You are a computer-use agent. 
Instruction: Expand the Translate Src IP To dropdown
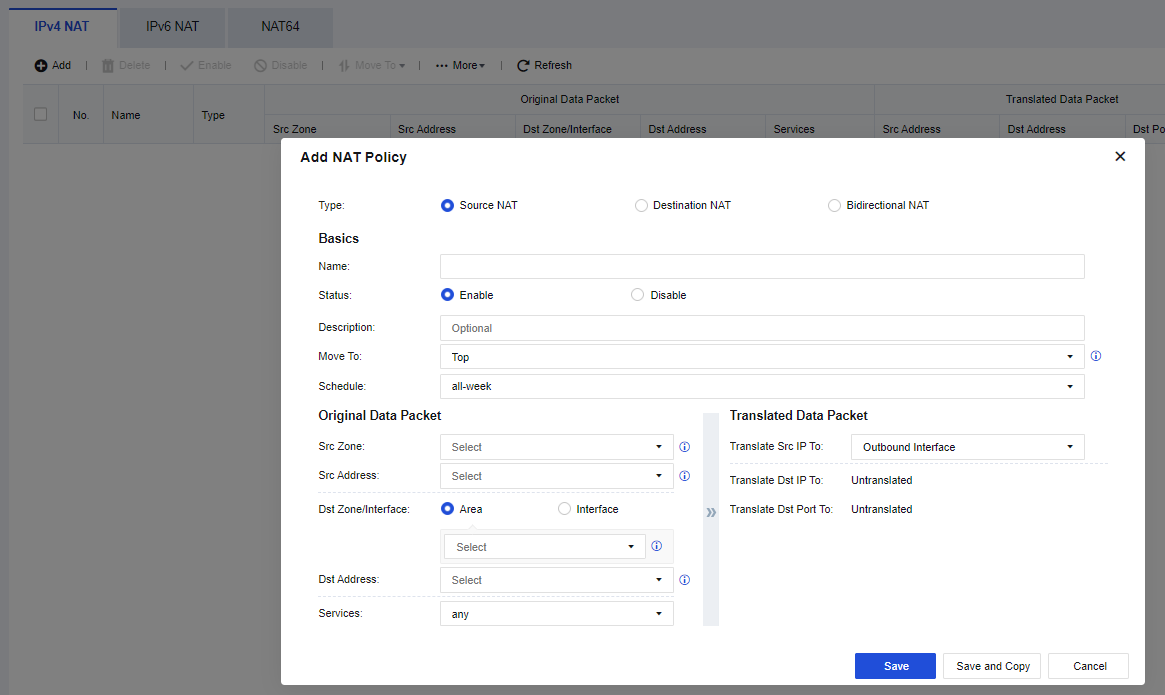tap(967, 447)
